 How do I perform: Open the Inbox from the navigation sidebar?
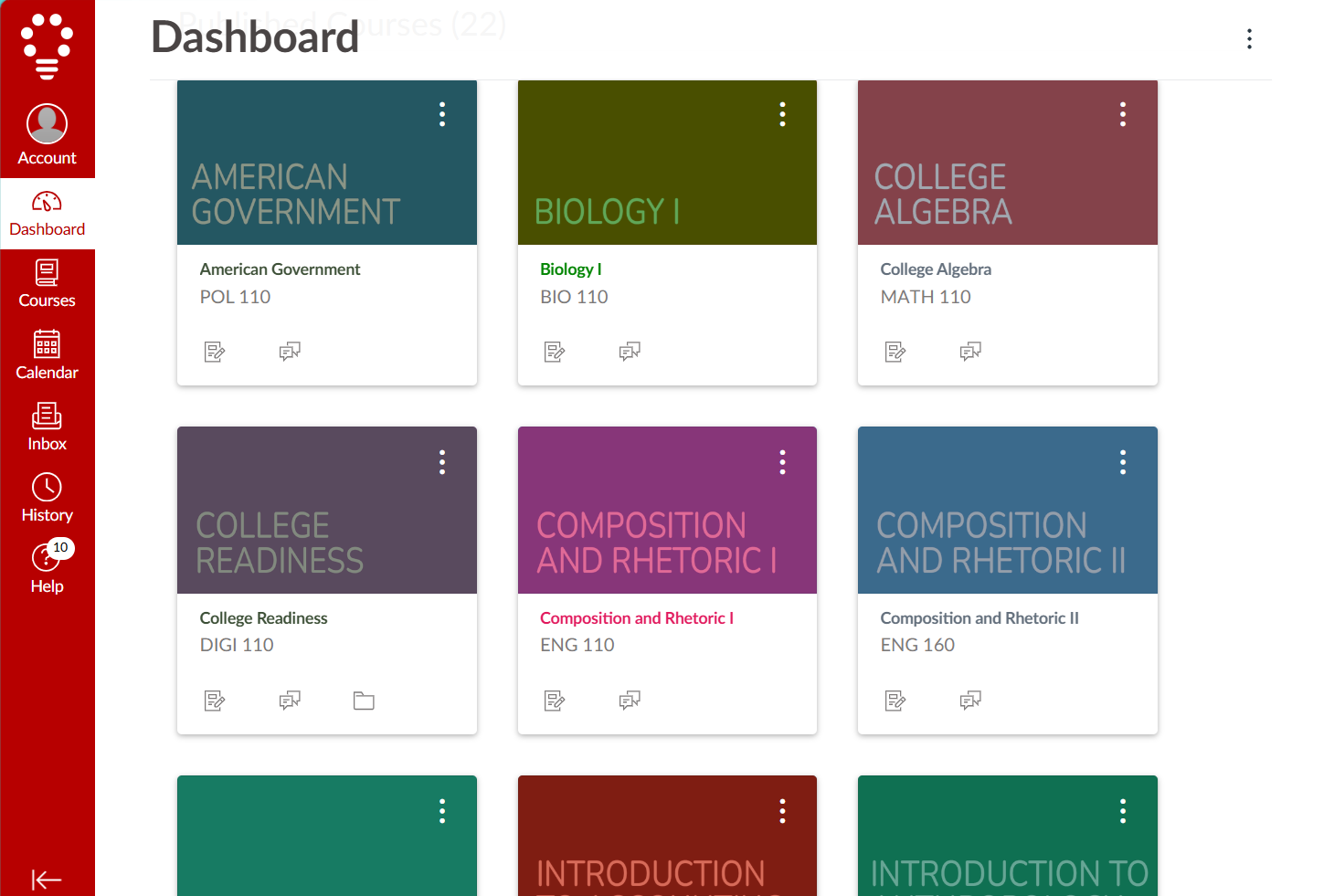coord(47,427)
